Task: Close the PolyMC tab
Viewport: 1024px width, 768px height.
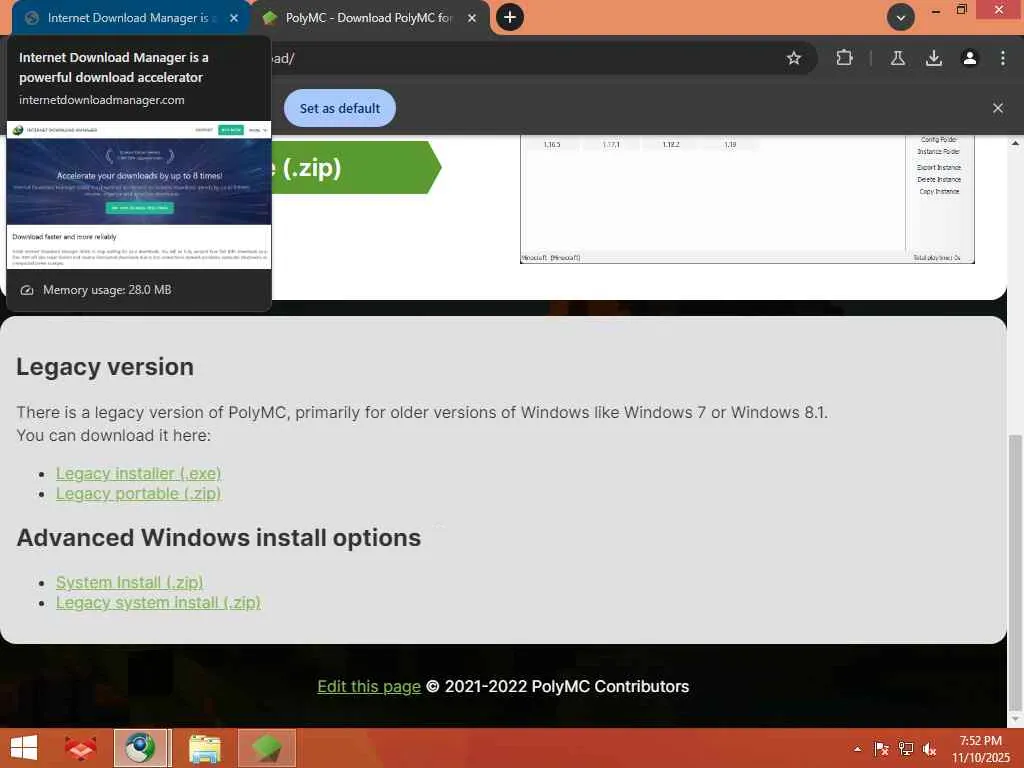Action: click(472, 18)
